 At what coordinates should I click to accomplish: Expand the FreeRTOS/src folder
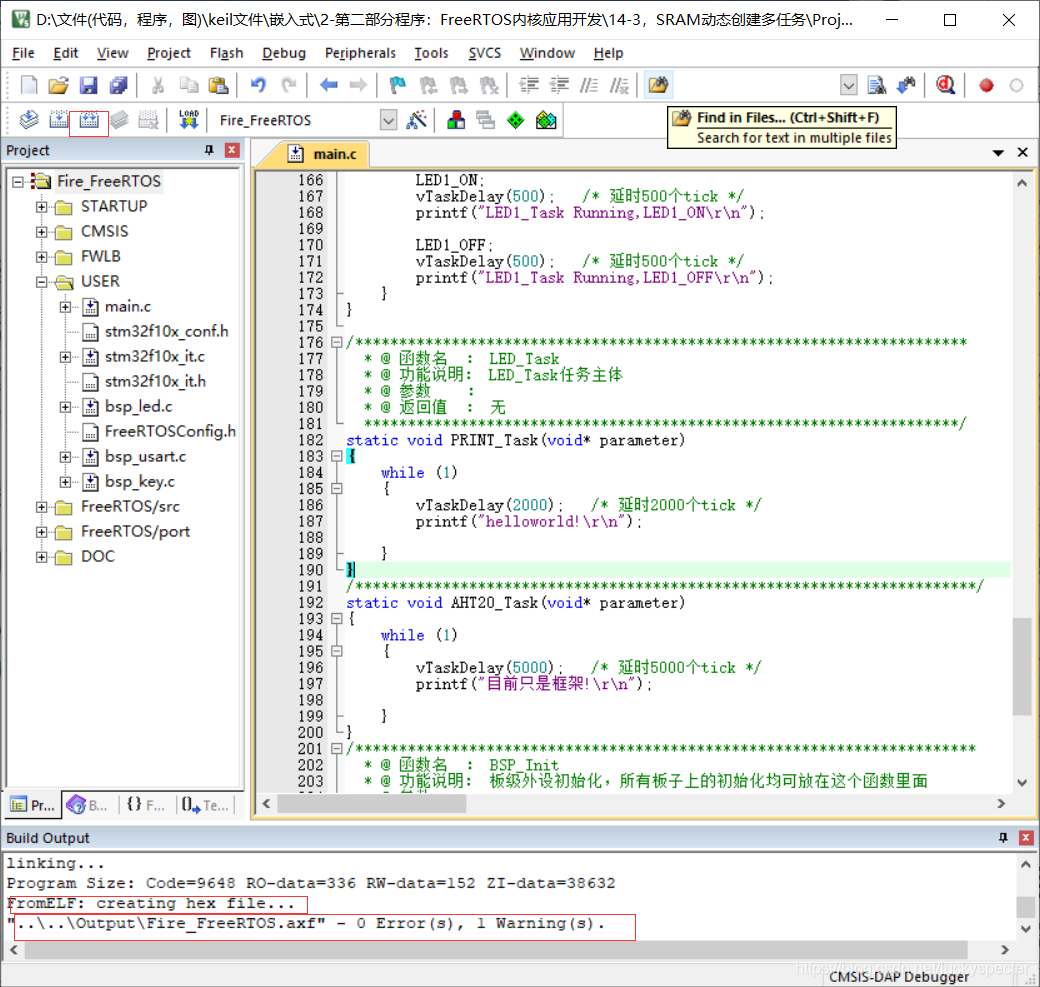42,507
